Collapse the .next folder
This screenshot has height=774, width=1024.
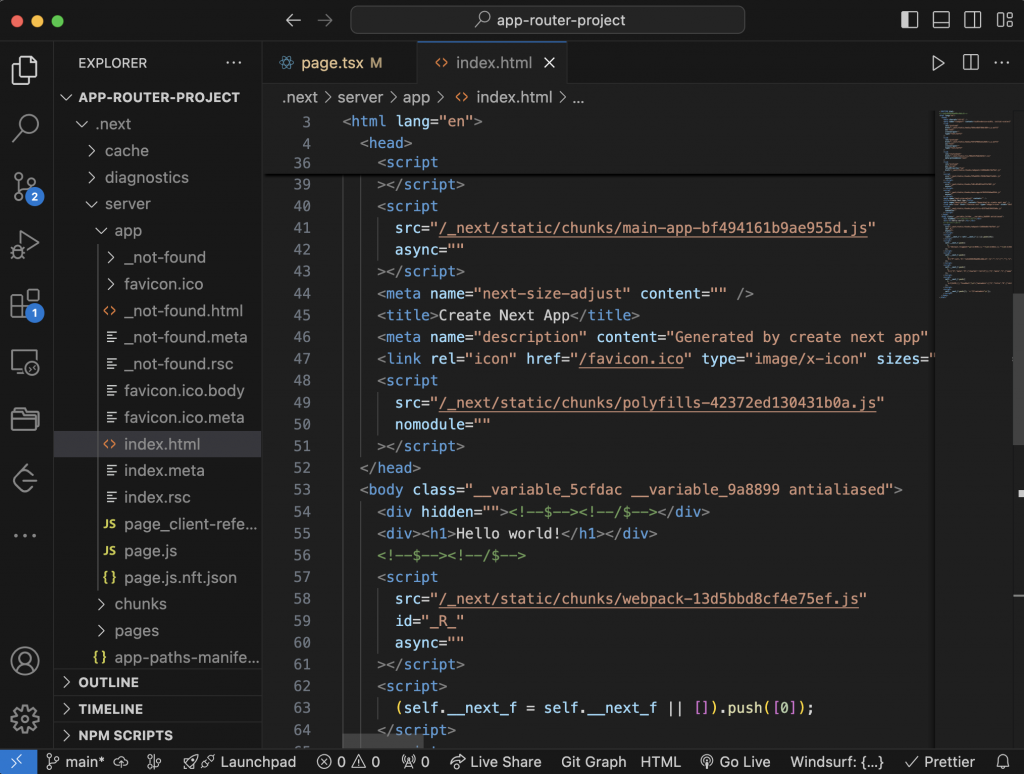tap(157, 124)
